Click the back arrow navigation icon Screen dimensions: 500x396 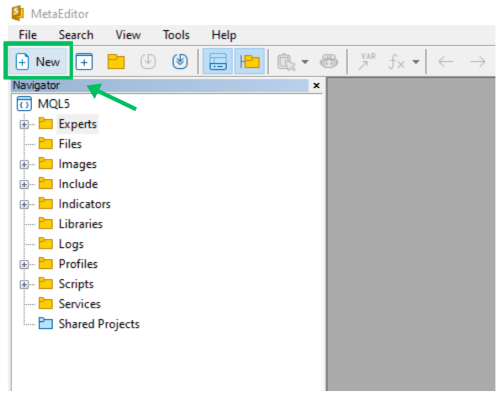(446, 62)
